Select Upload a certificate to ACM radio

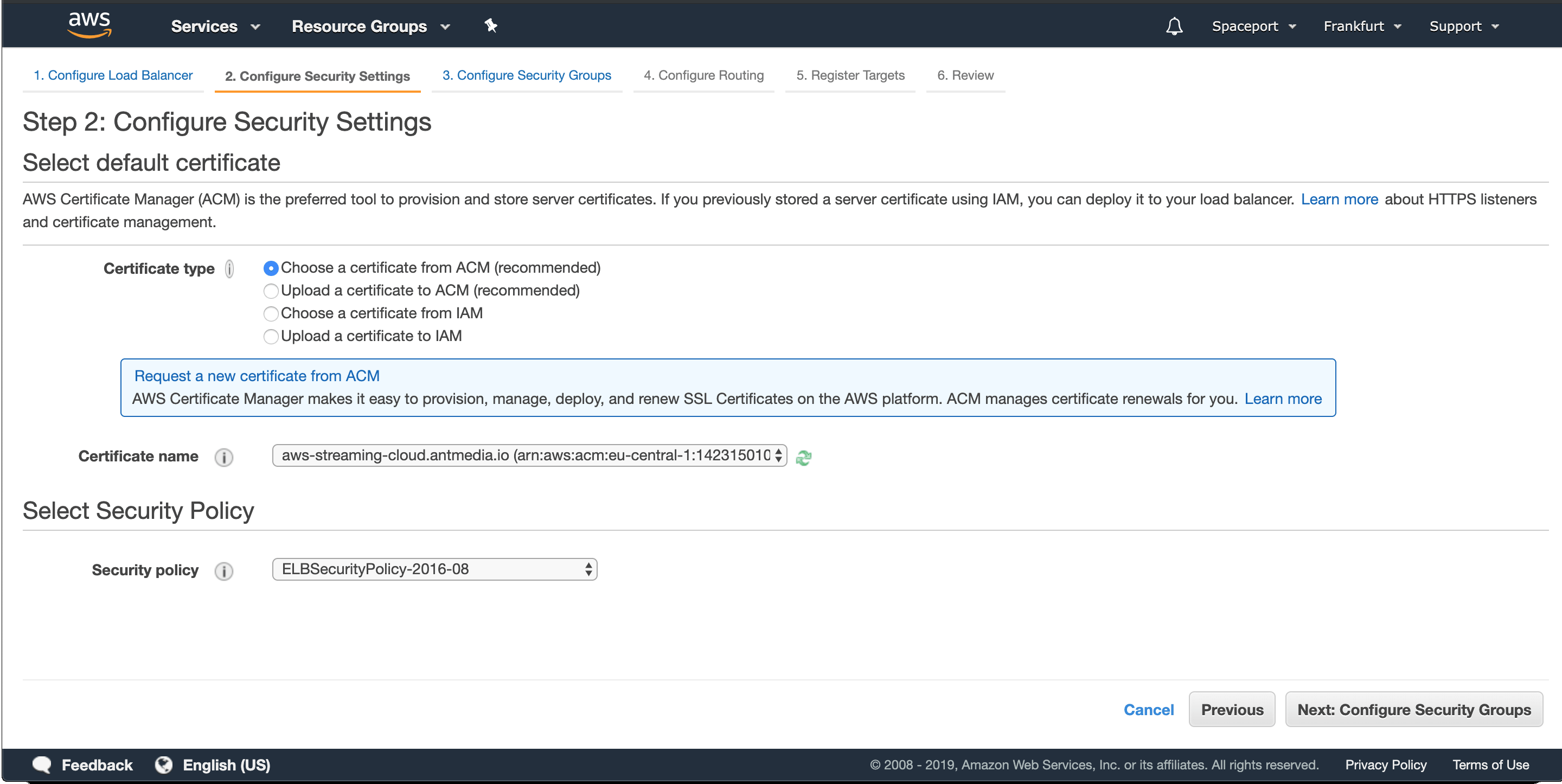coord(271,291)
